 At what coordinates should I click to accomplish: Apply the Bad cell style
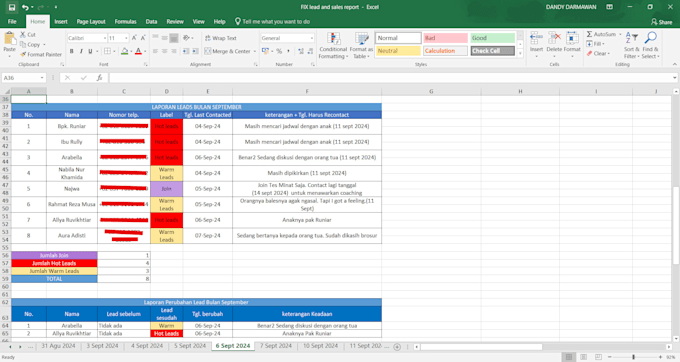445,38
